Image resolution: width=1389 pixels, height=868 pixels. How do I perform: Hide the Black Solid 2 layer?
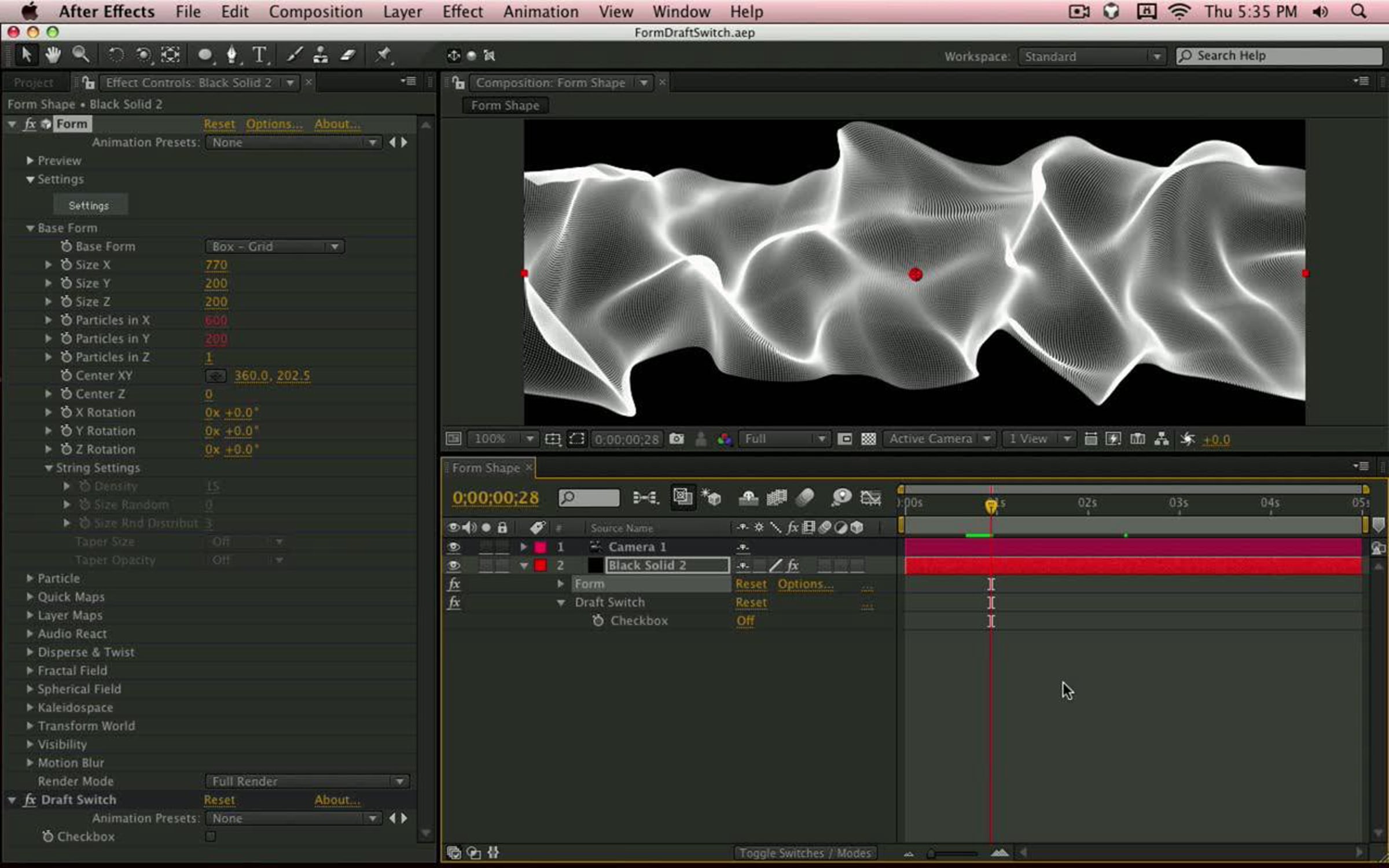click(x=453, y=565)
